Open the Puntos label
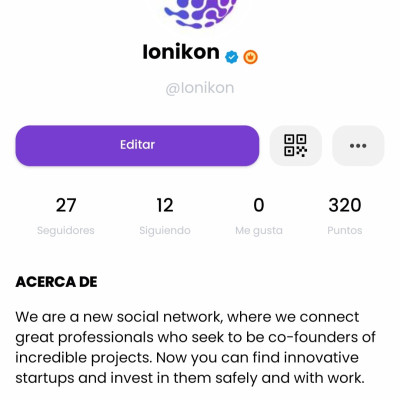 click(345, 230)
